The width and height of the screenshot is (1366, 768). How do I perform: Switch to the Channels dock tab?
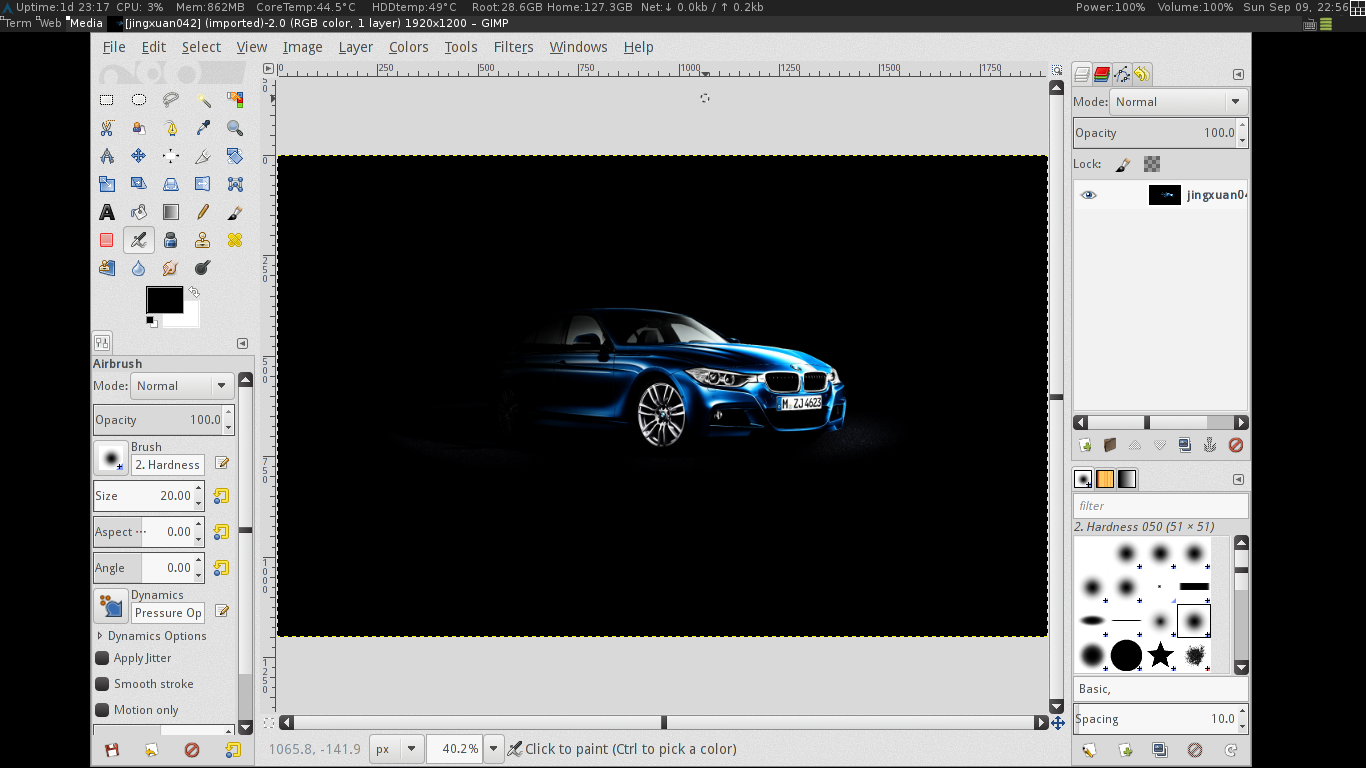tap(1102, 74)
